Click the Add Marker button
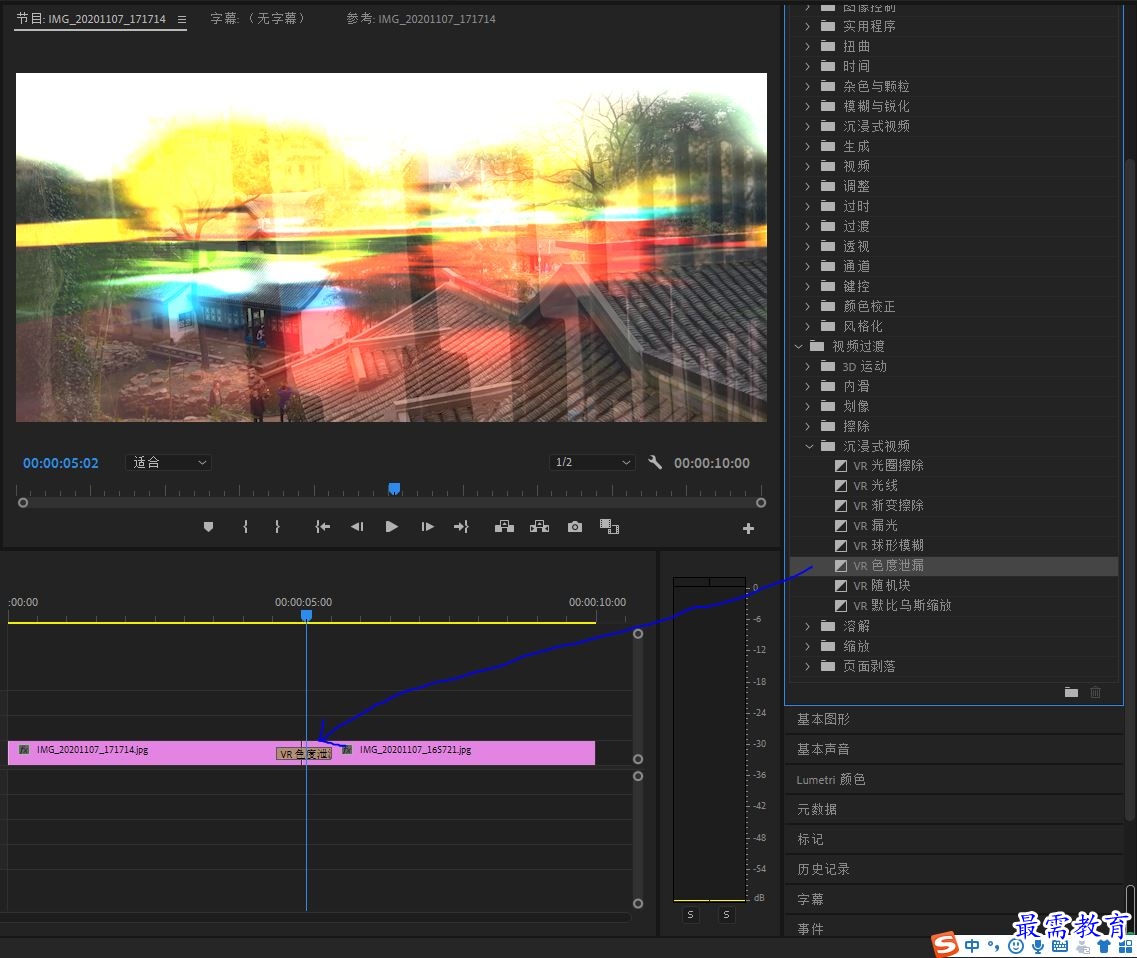 tap(208, 527)
